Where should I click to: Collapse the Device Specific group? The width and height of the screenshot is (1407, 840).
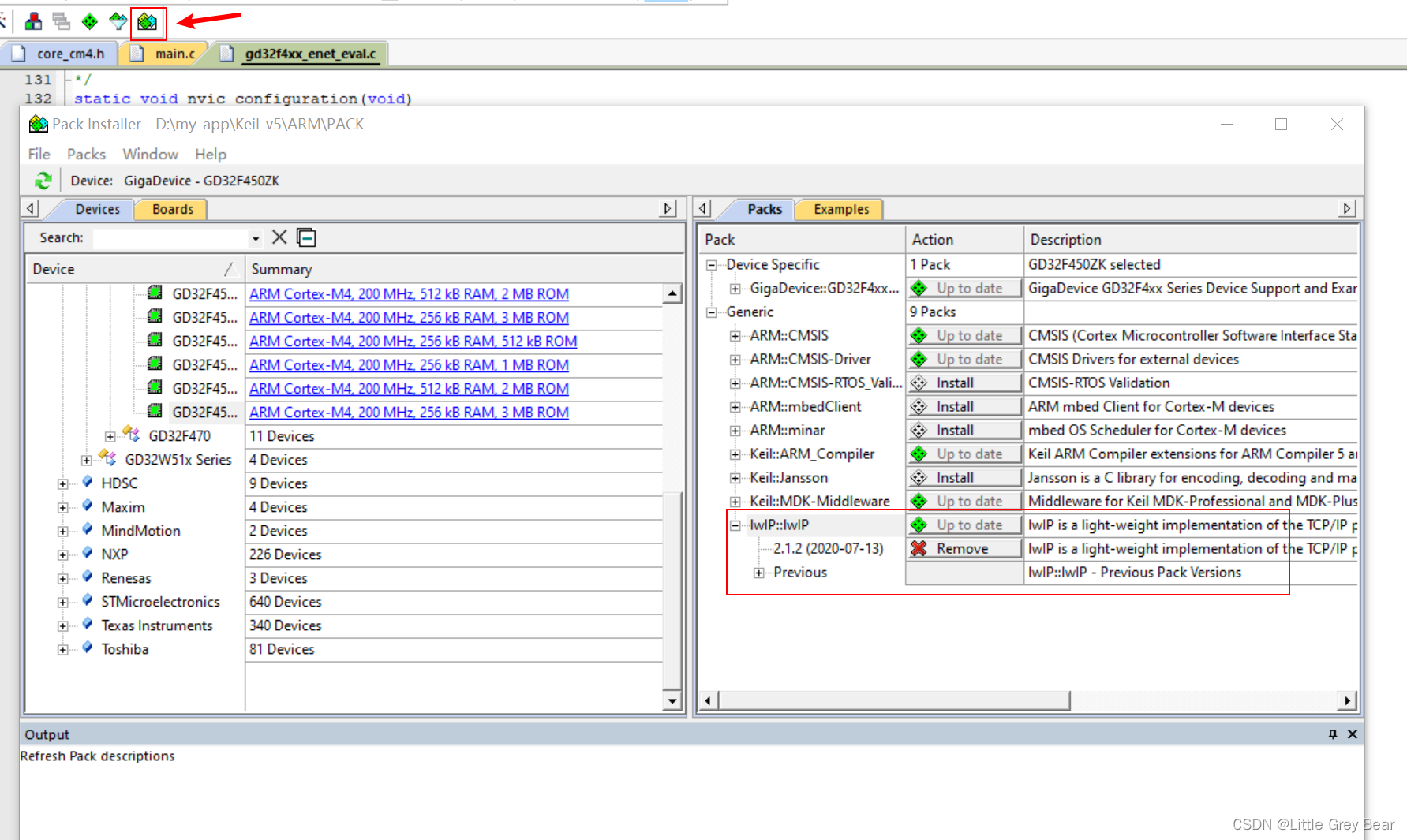tap(712, 265)
